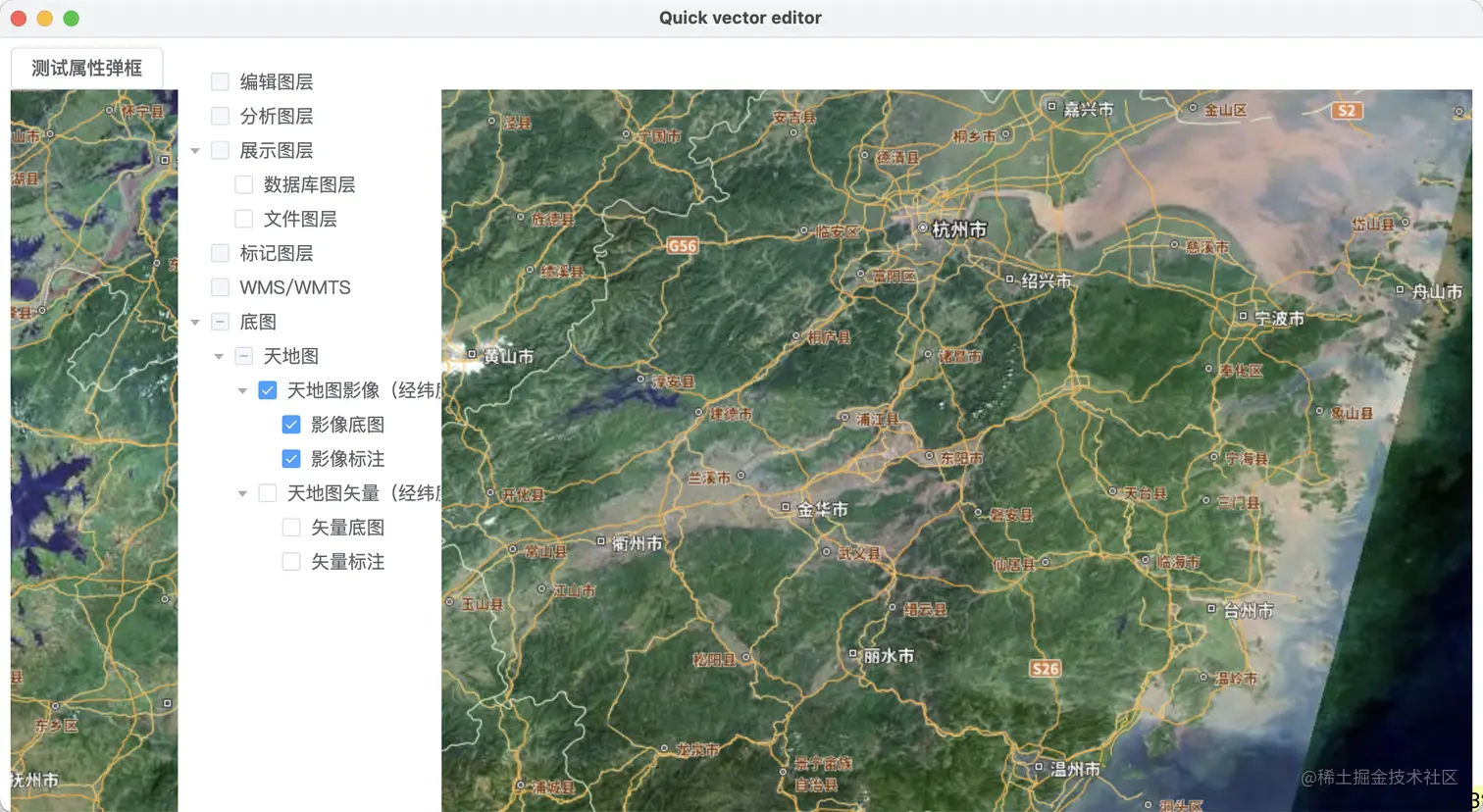Click the 温州市 label on the map

pyautogui.click(x=1075, y=770)
